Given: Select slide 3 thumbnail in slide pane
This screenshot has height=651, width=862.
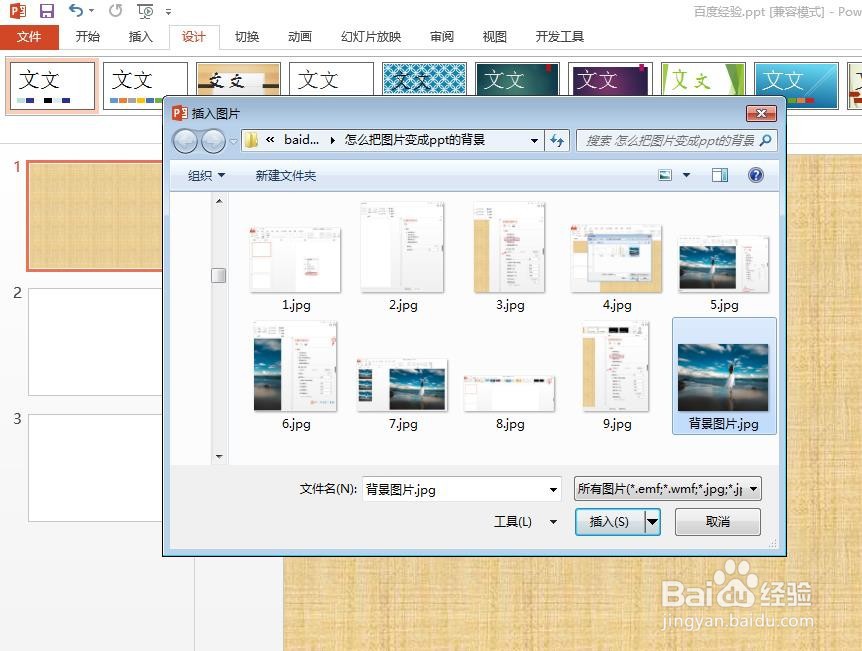Looking at the screenshot, I should click(95, 468).
